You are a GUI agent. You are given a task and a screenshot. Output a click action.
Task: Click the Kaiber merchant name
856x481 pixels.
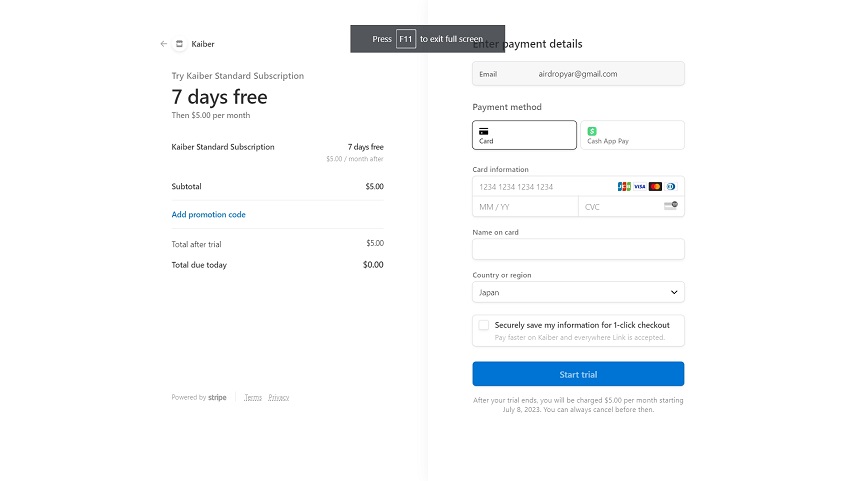point(203,44)
